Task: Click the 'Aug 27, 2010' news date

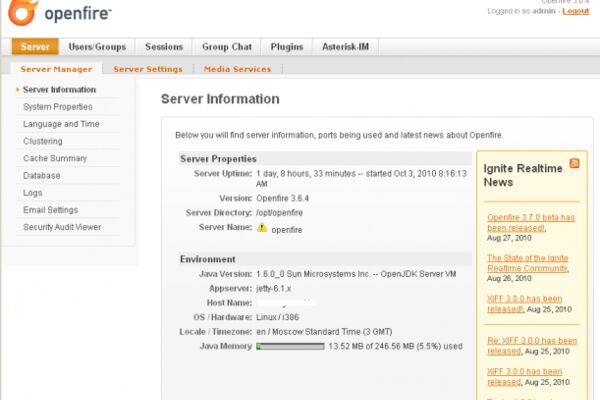Action: coord(509,238)
